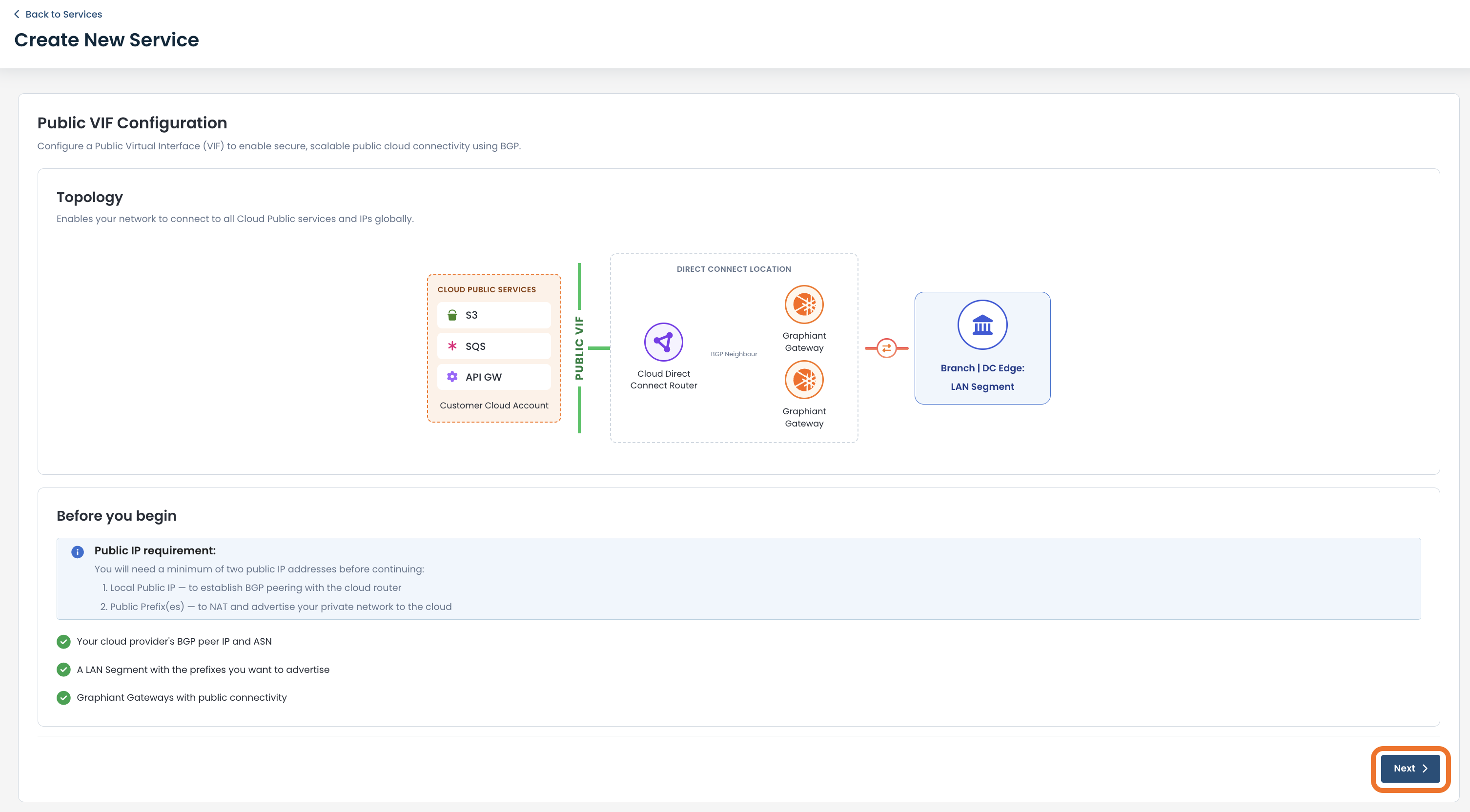
Task: Click the Branch | DC Edge: LAN Segment text
Action: coord(982,377)
